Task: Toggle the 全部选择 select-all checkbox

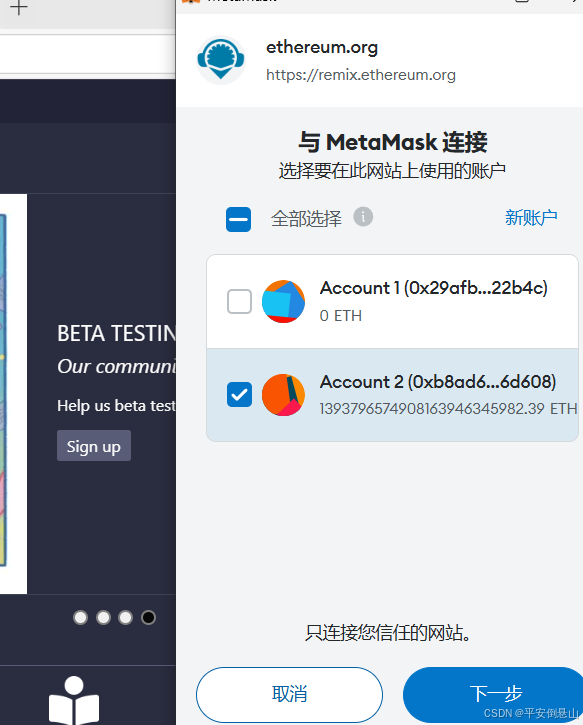Action: click(x=239, y=219)
